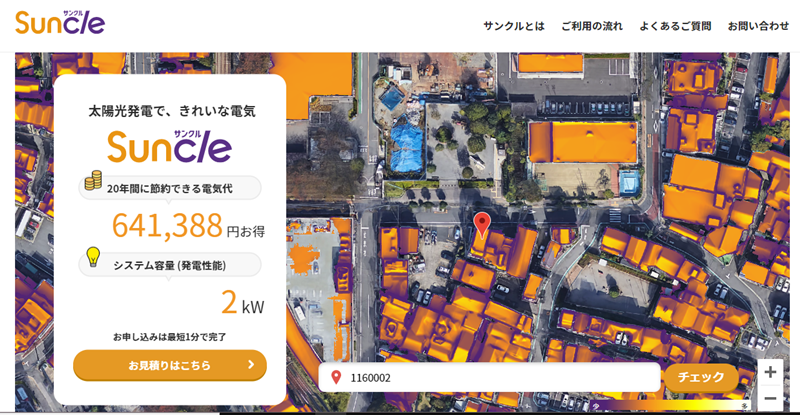Focus the postal code field showing 1160002
The width and height of the screenshot is (800, 415).
pyautogui.click(x=489, y=378)
